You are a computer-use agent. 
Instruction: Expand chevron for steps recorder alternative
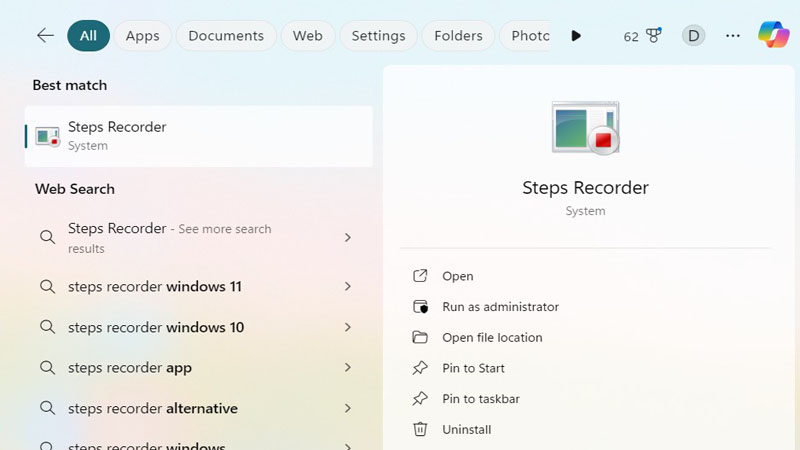[x=348, y=408]
